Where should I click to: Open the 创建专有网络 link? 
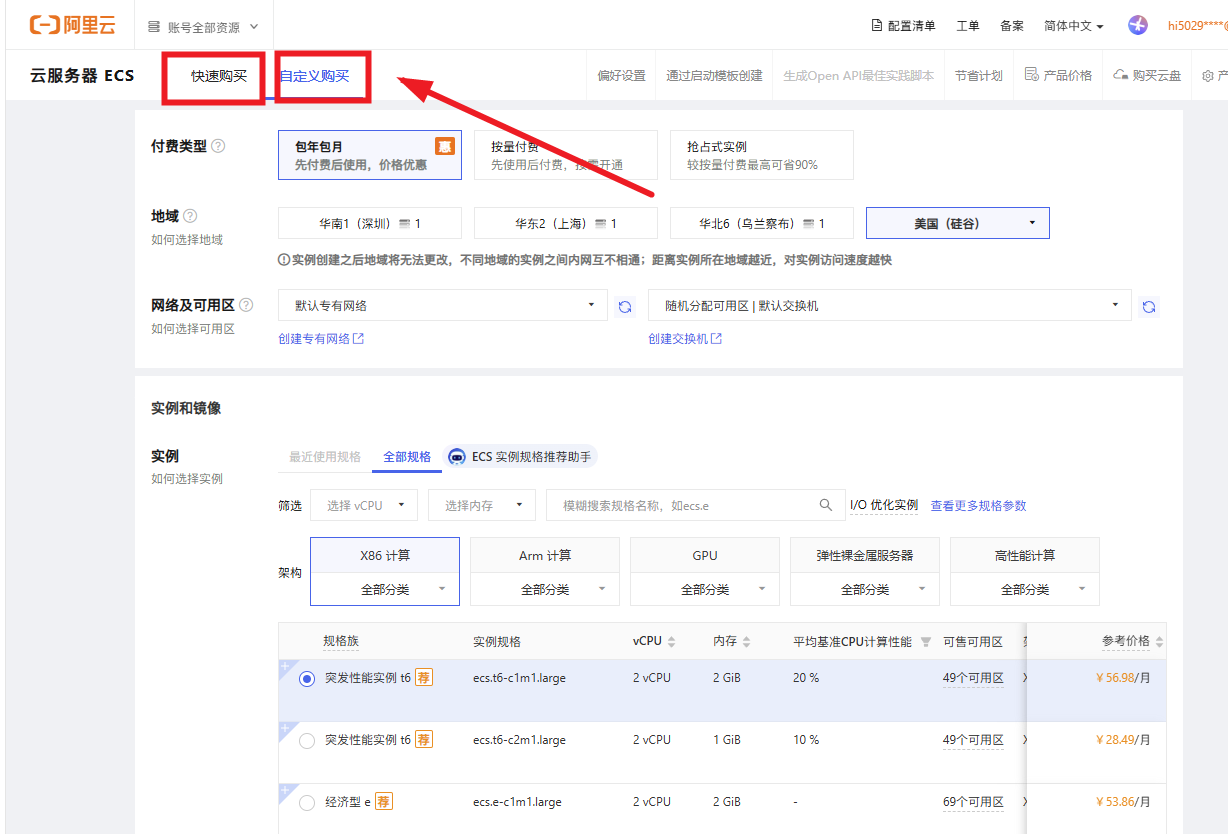click(x=320, y=339)
